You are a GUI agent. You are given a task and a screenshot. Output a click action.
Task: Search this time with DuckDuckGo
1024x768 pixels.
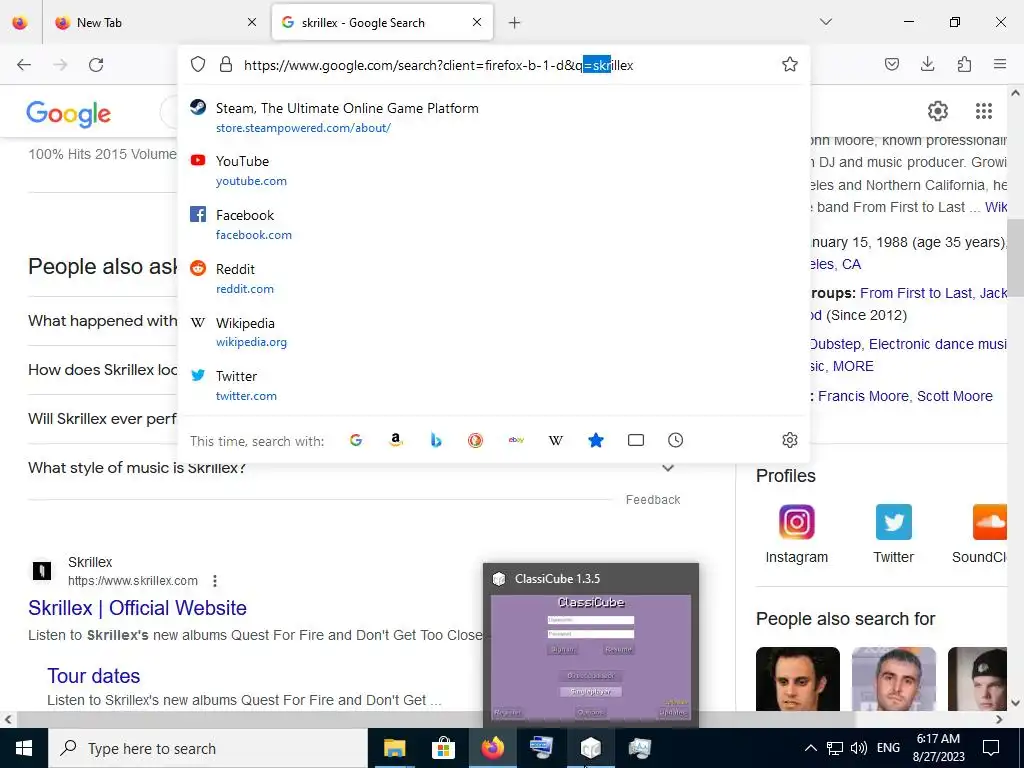(475, 440)
